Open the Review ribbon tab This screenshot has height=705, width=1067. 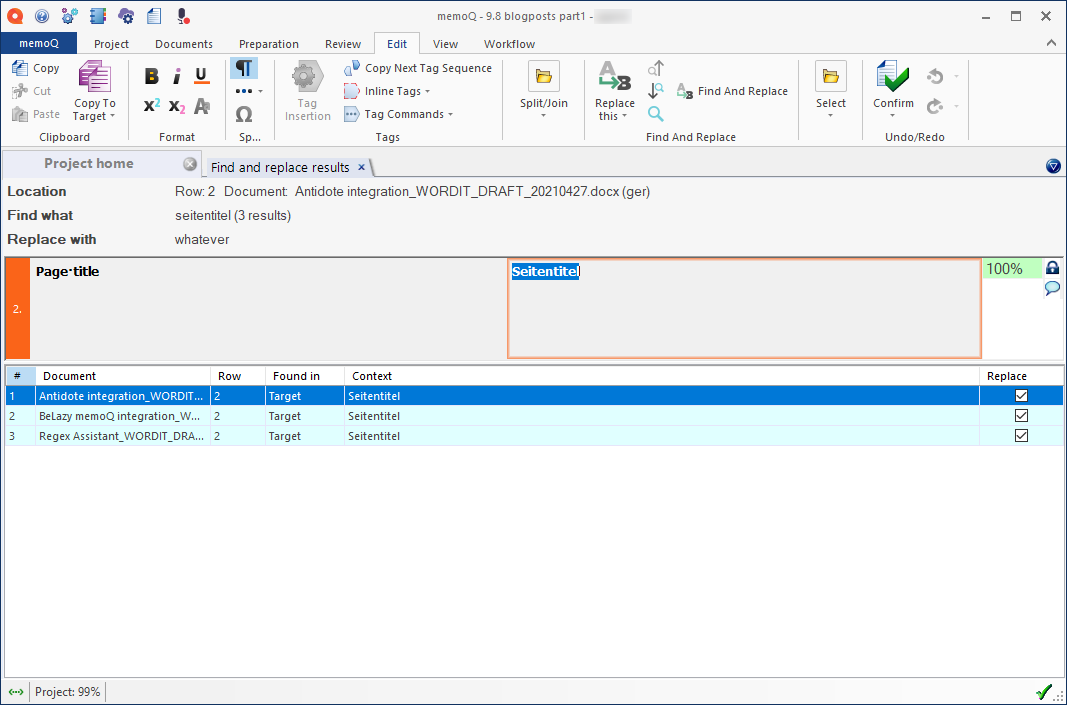pyautogui.click(x=343, y=44)
